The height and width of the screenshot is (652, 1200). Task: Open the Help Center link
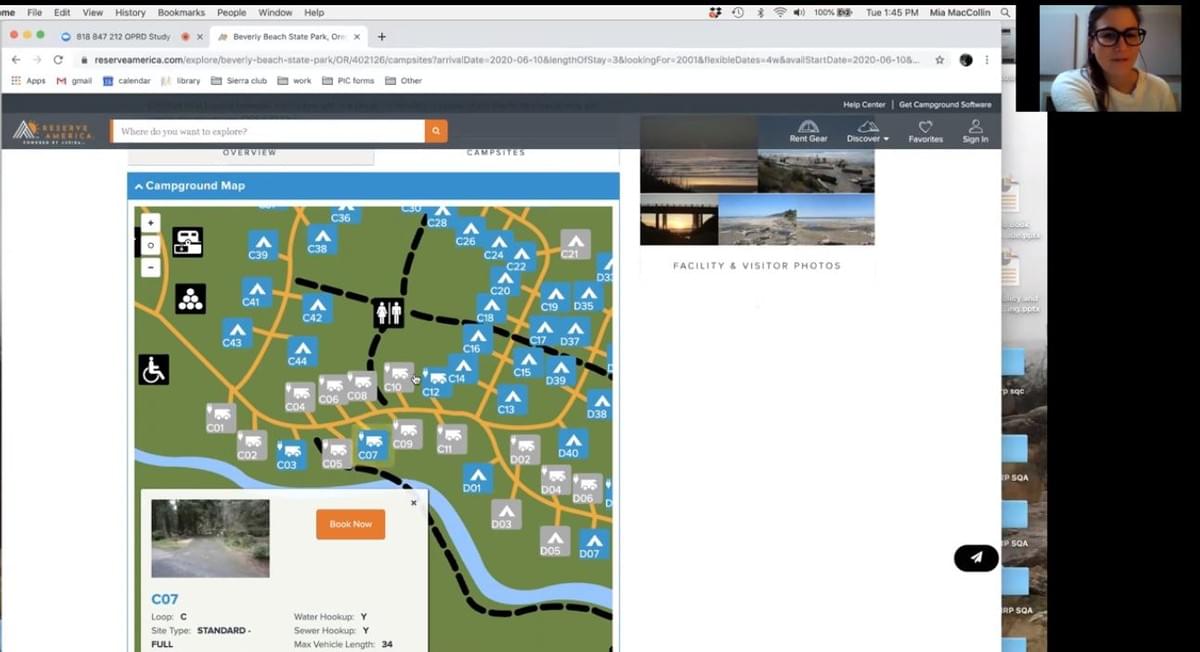coord(865,103)
